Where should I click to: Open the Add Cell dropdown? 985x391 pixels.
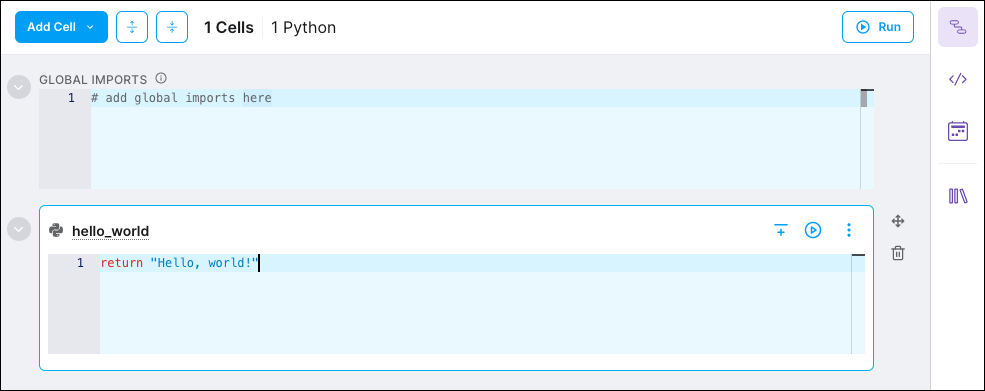pos(61,27)
